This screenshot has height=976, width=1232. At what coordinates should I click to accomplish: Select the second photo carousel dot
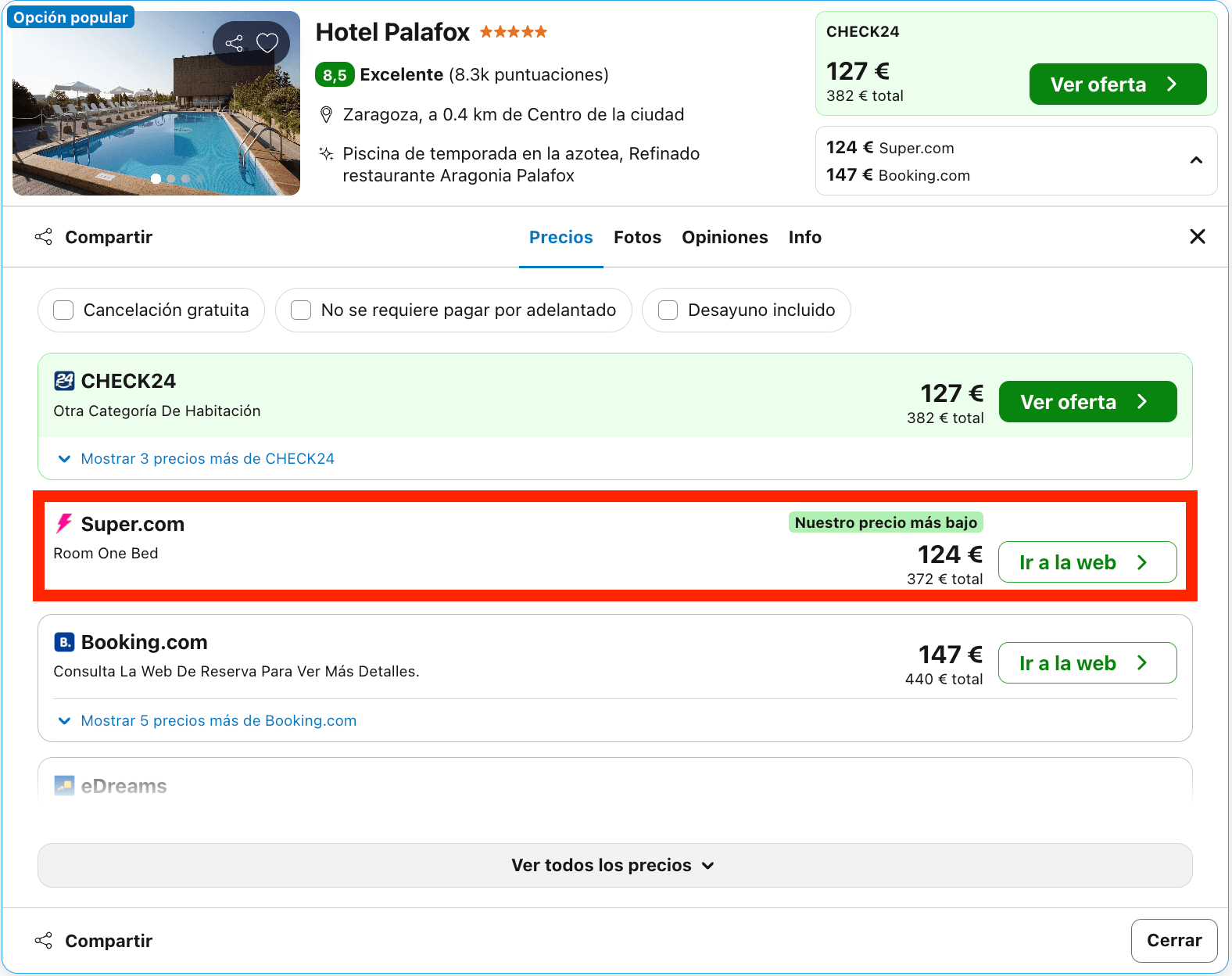[x=171, y=179]
